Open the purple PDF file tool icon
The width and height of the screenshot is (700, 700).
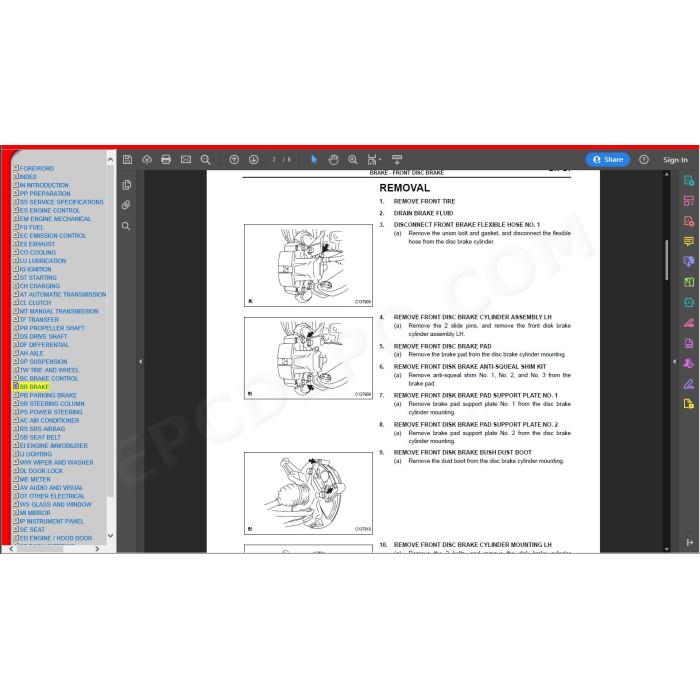click(688, 343)
